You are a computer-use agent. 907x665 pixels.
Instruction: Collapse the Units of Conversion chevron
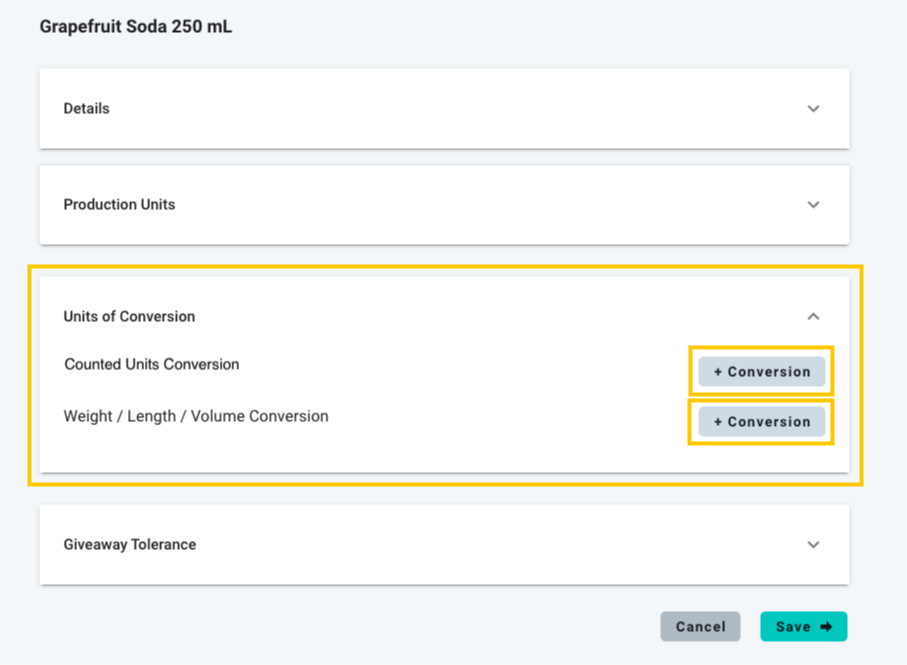pos(813,316)
